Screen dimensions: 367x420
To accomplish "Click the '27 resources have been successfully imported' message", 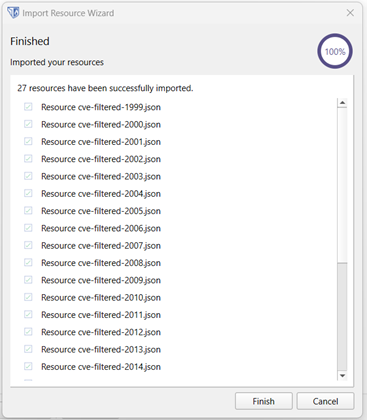I will pyautogui.click(x=105, y=88).
